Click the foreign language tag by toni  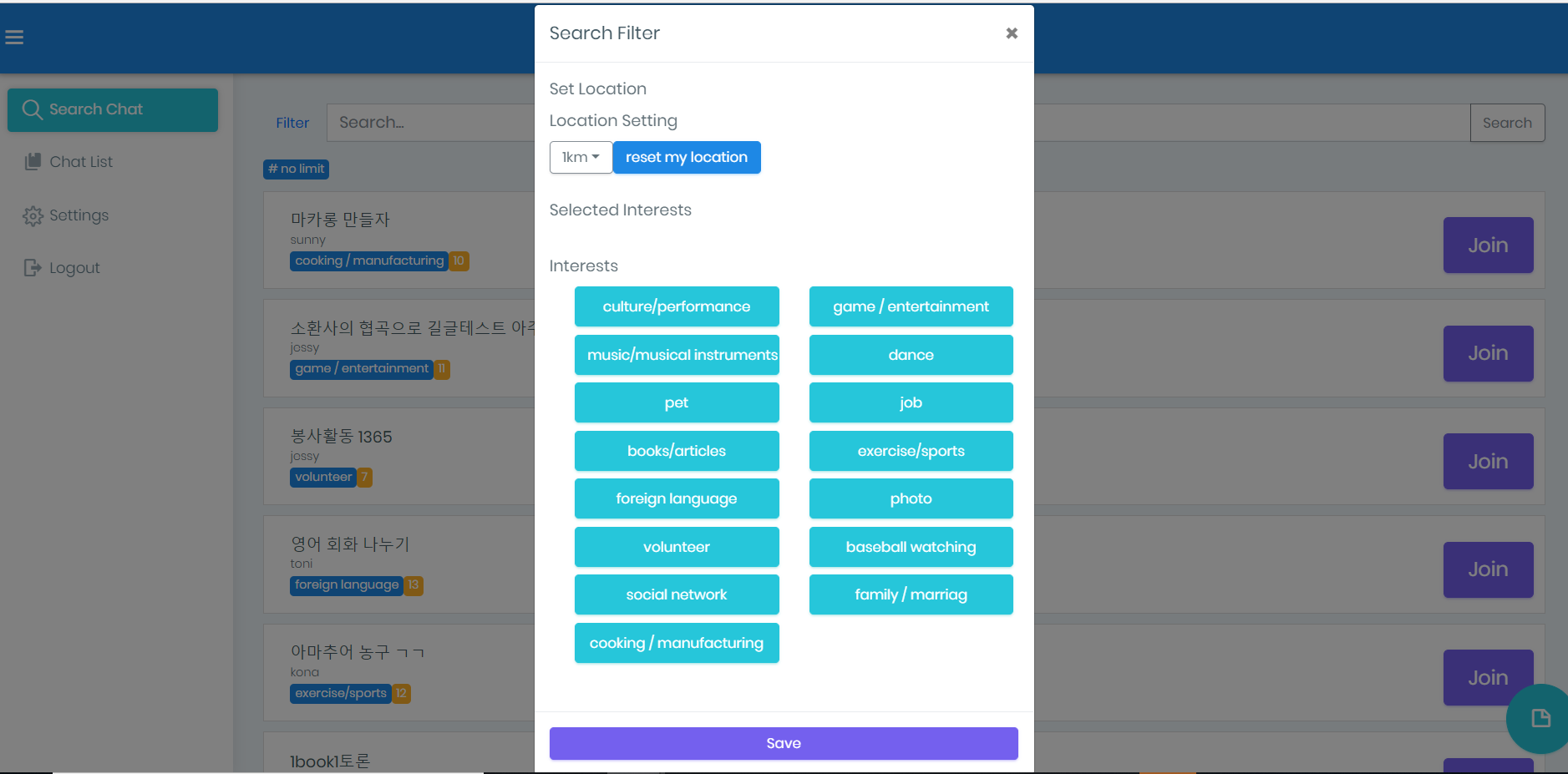(x=347, y=584)
